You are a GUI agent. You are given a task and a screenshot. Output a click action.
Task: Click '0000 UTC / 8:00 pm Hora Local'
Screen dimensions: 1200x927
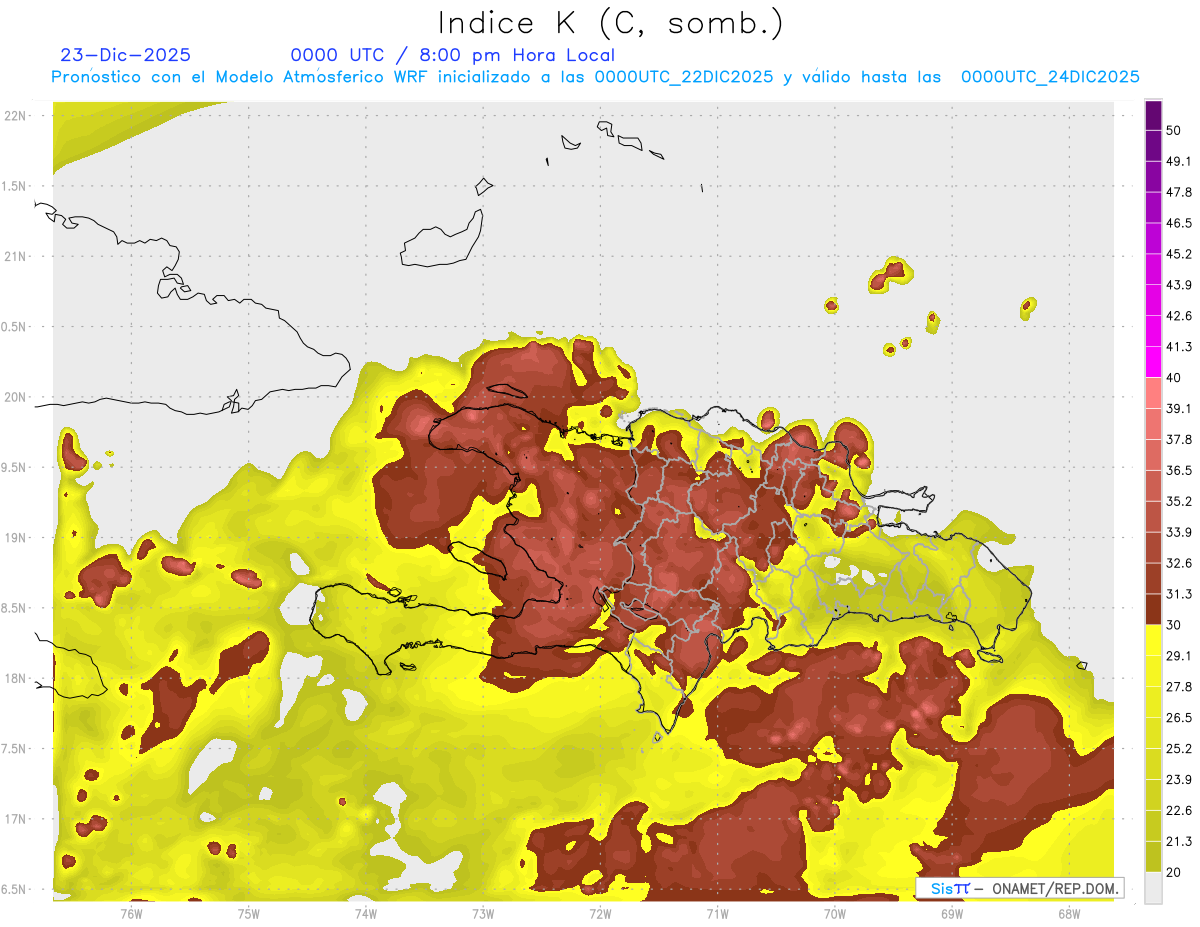tap(453, 55)
